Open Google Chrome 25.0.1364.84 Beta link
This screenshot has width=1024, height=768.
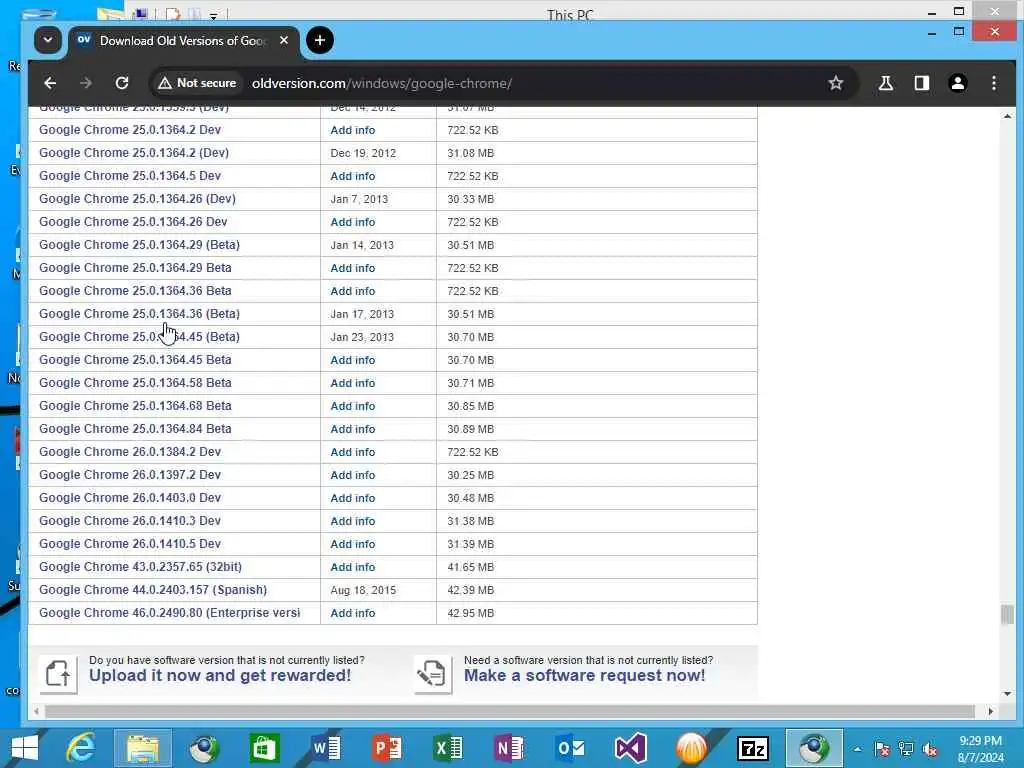135,429
